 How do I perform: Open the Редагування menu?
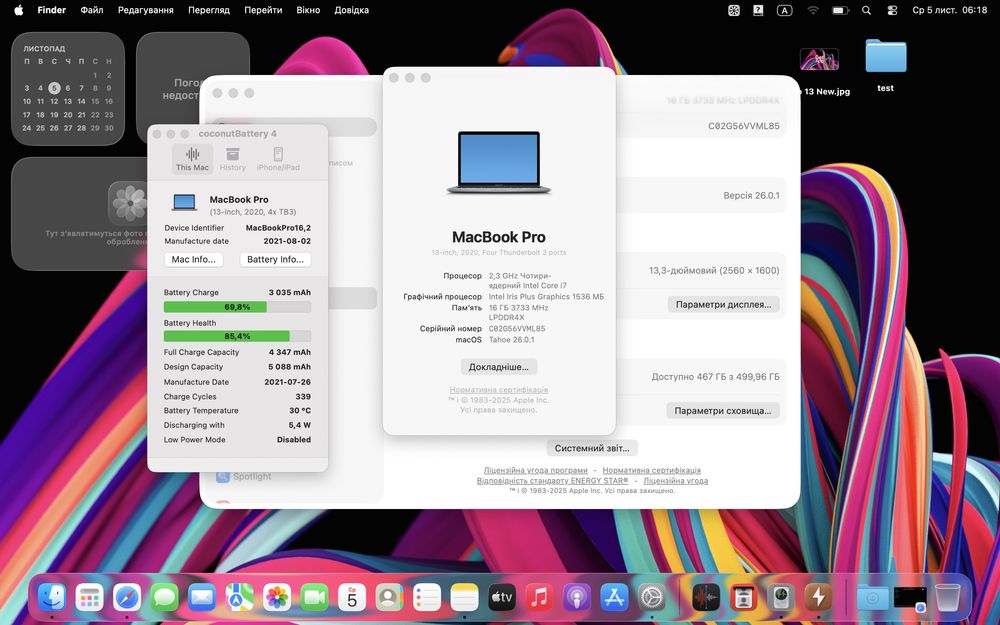[x=145, y=10]
